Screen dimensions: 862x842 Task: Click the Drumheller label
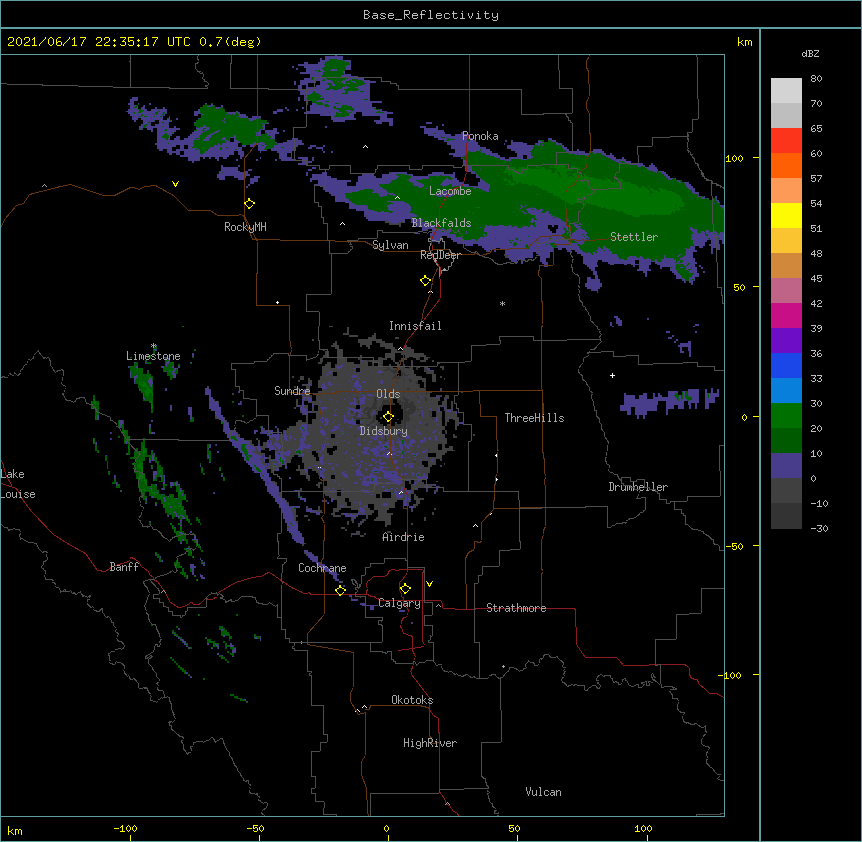pos(638,487)
